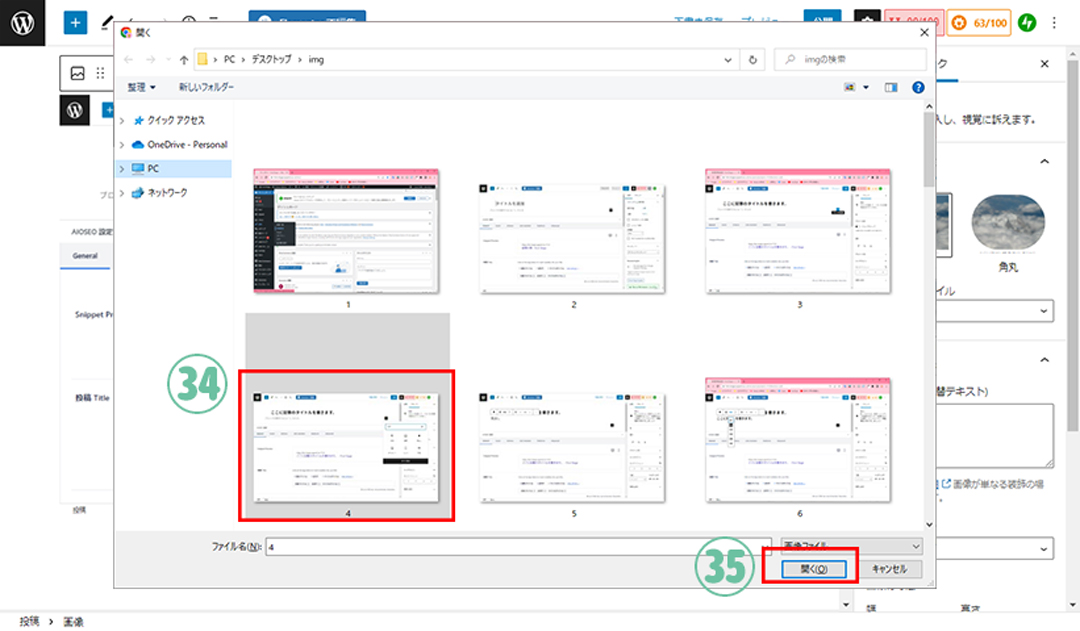Click the green Jetpack lightning icon
Viewport: 1080px width, 631px height.
[1026, 22]
